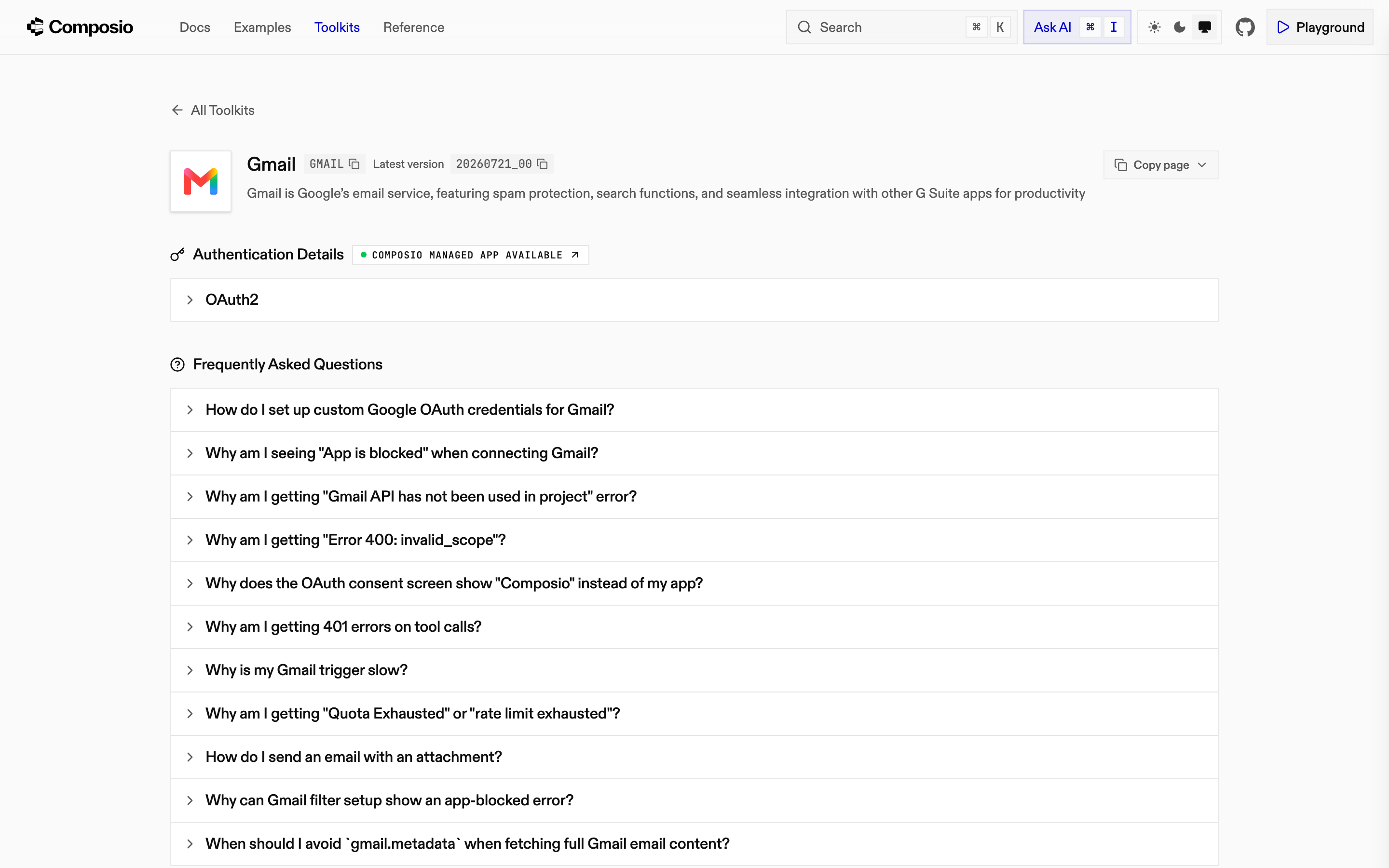
Task: Expand "Quota Exhausted" question
Action: click(x=694, y=714)
